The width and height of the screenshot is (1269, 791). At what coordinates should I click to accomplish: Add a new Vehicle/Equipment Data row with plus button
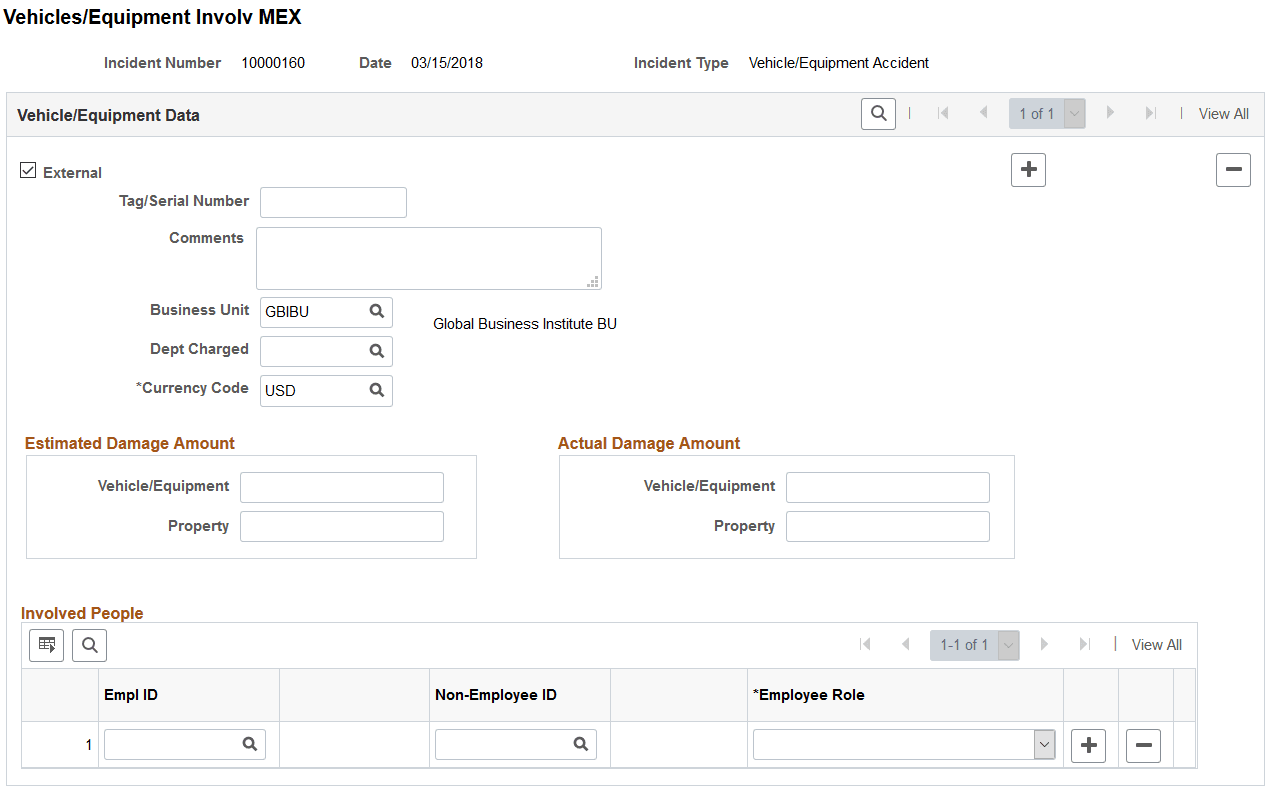pyautogui.click(x=1028, y=169)
